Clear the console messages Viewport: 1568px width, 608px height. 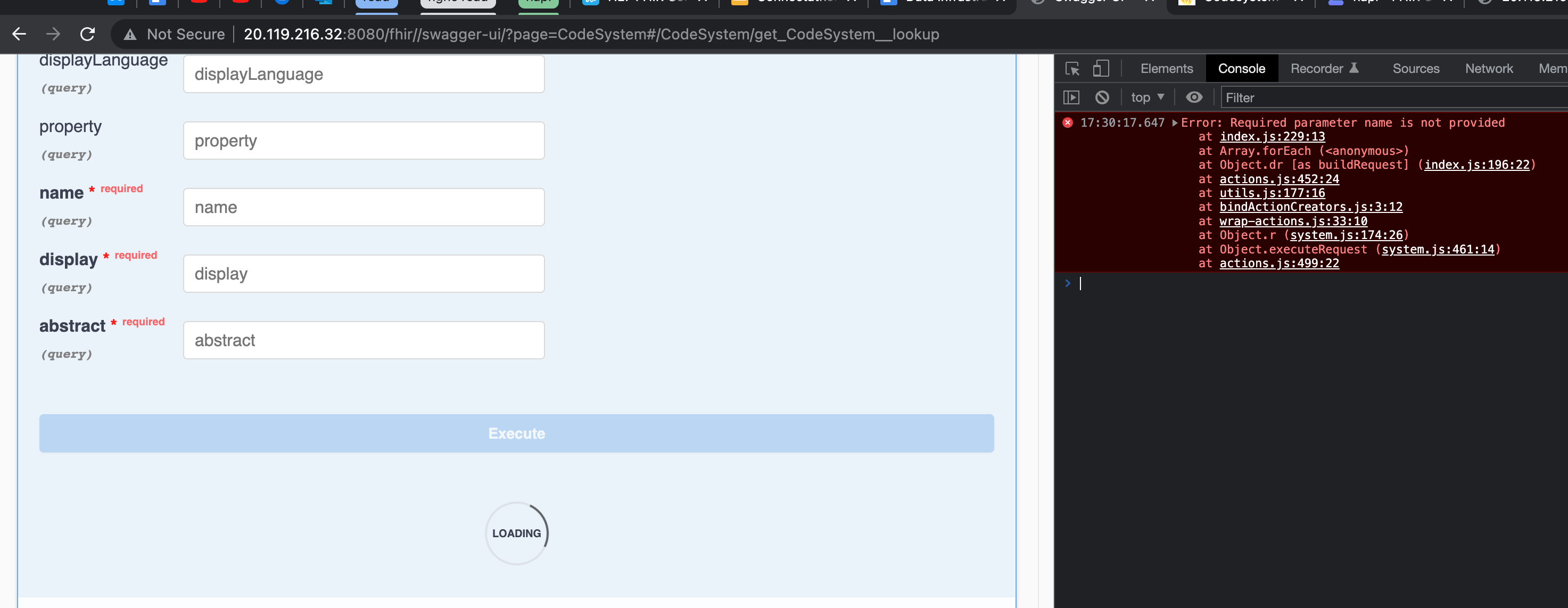[x=1102, y=97]
